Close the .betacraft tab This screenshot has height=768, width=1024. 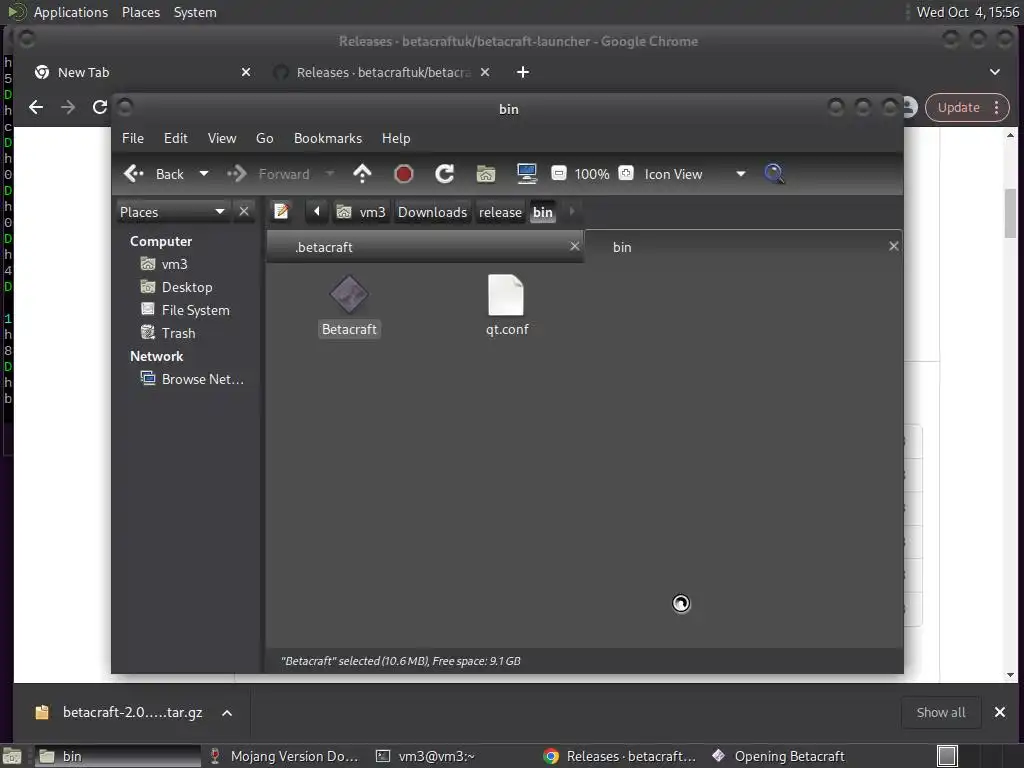[575, 246]
